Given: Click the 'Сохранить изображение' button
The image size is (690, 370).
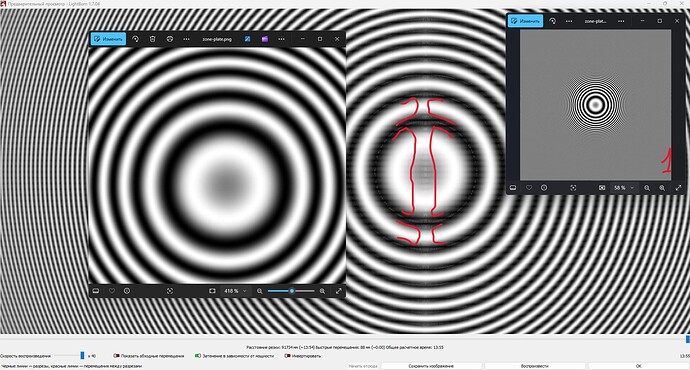Looking at the screenshot, I should [x=431, y=366].
